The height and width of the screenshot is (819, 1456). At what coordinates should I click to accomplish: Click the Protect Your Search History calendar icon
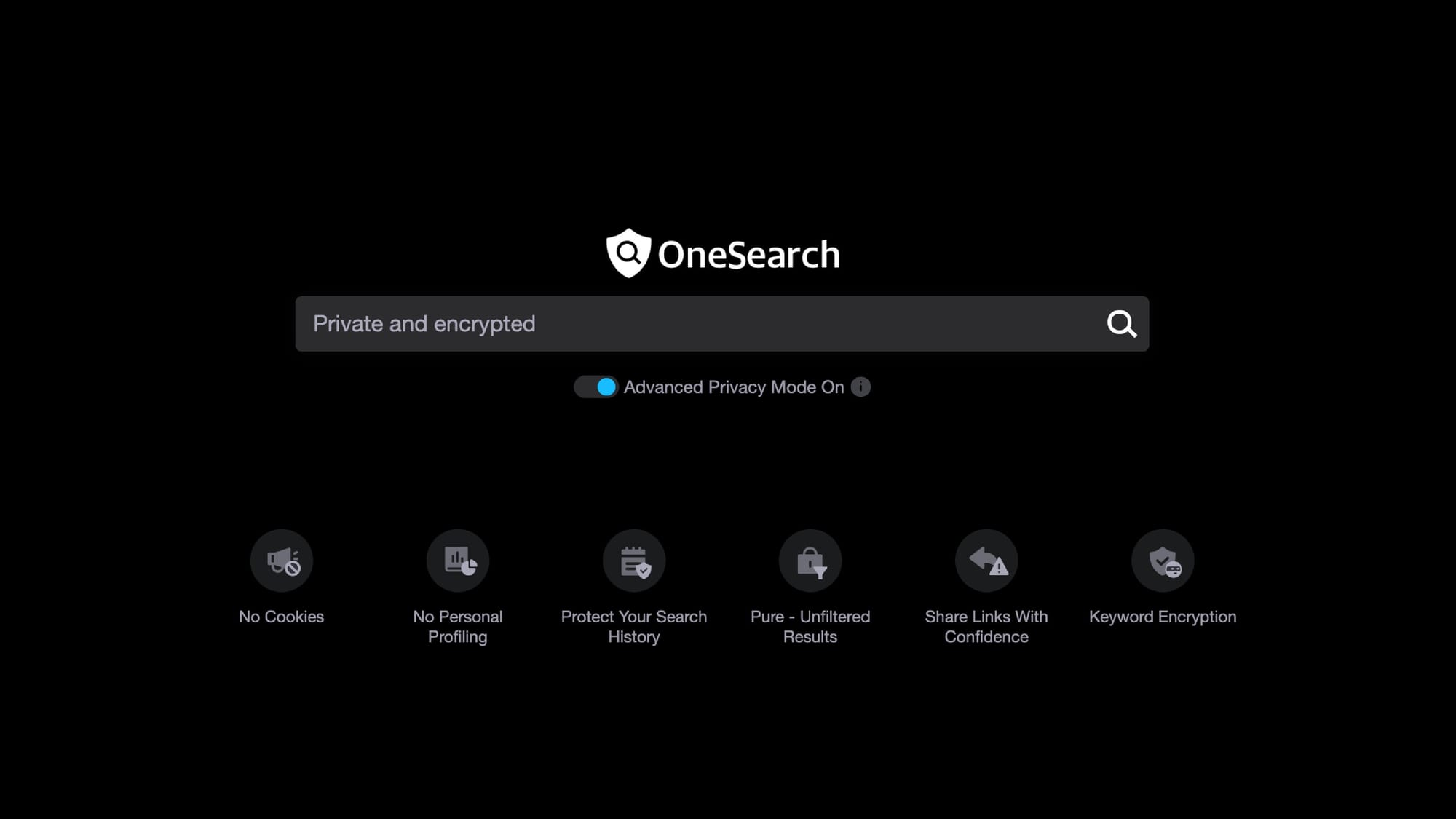[x=634, y=561]
